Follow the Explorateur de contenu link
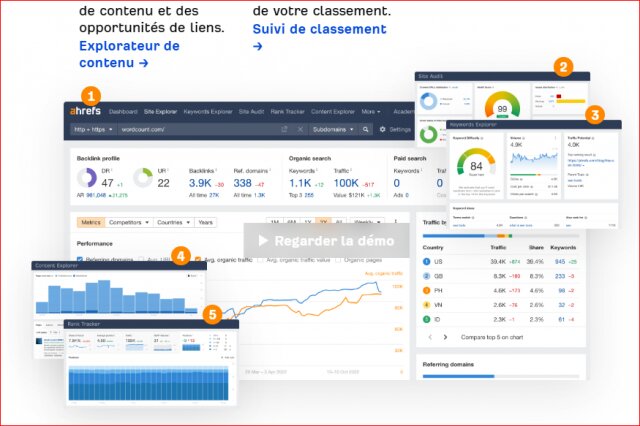The image size is (640, 426). coord(129,54)
